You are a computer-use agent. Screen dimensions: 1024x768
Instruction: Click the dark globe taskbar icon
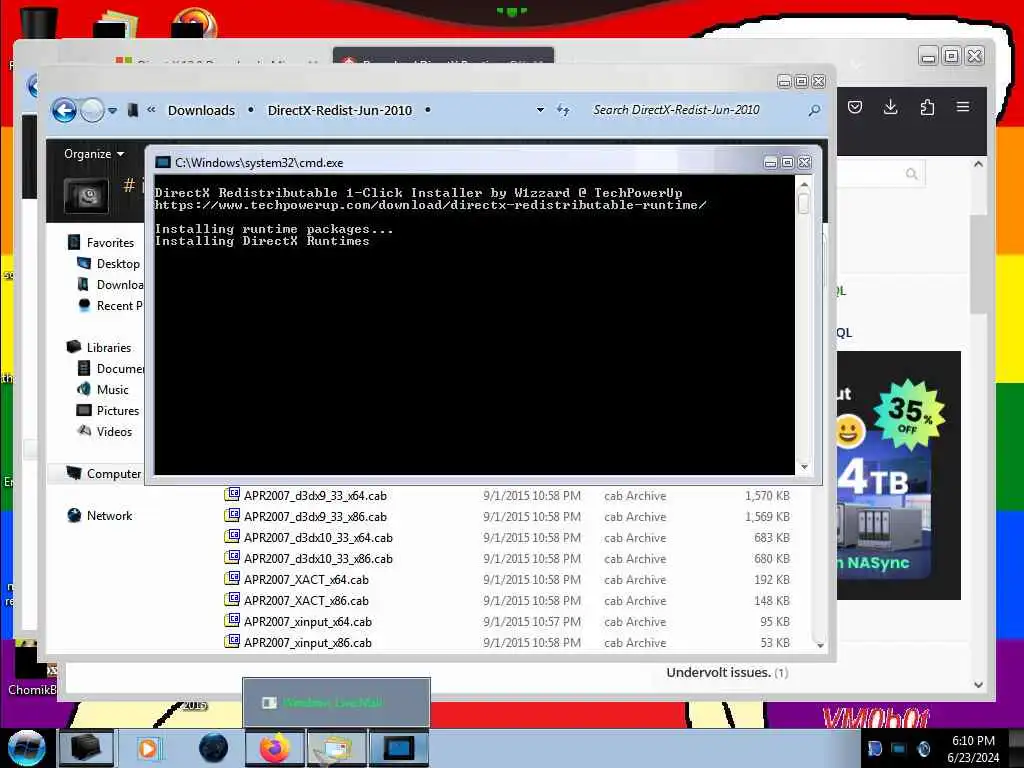pos(213,748)
